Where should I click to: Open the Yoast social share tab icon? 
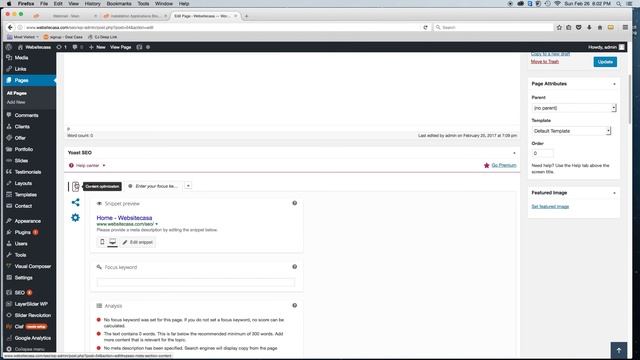coord(76,202)
